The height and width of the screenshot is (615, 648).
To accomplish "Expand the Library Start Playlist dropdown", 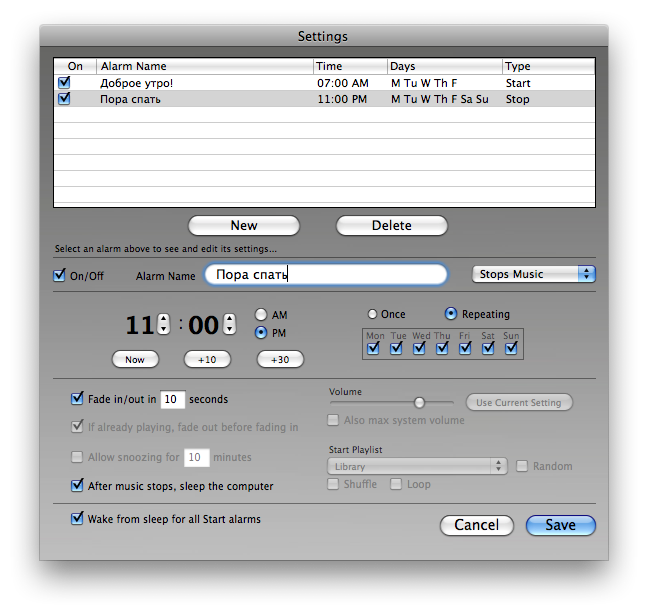I will (x=417, y=466).
